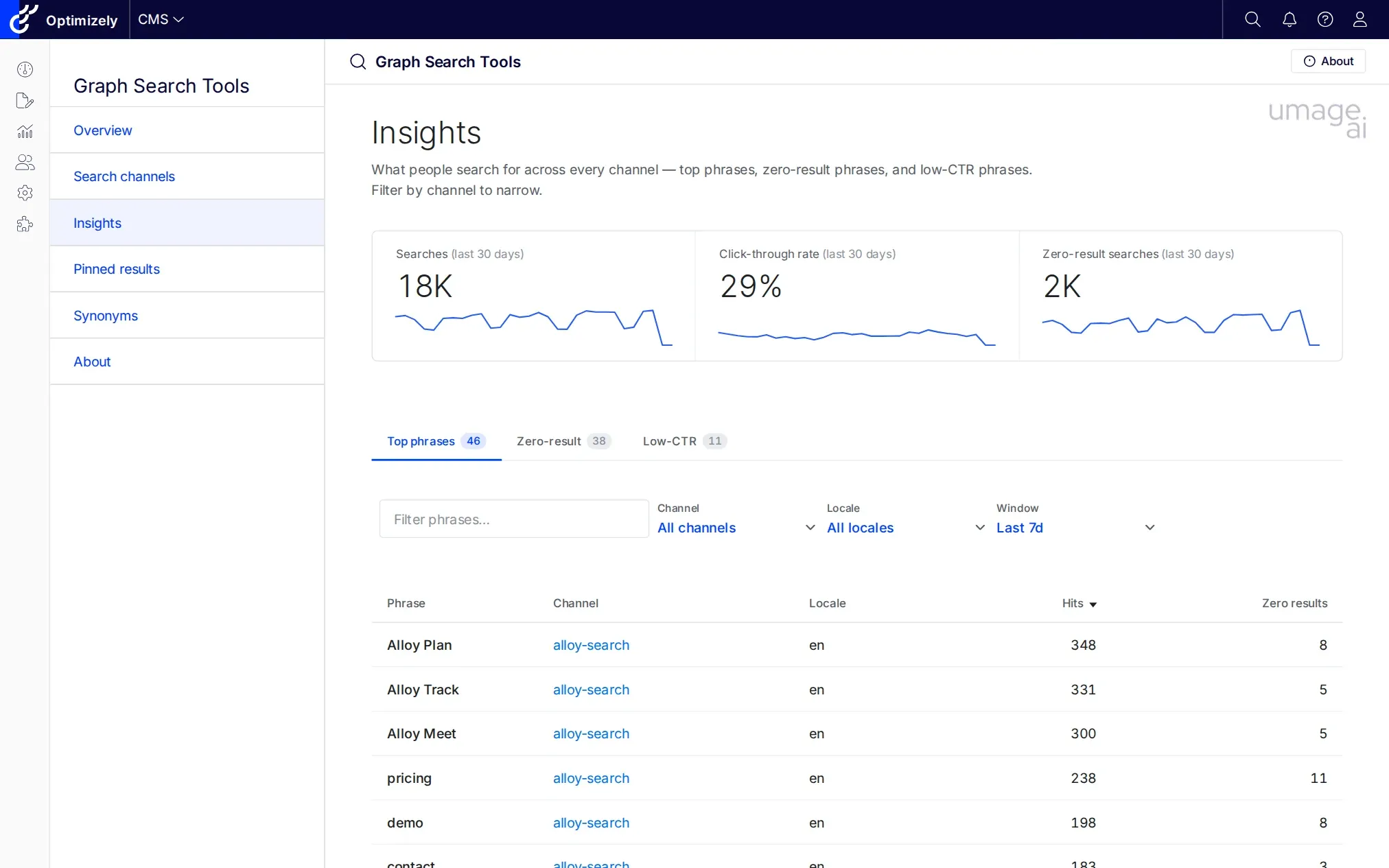Click the Zero results column header
Viewport: 1389px width, 868px height.
click(x=1294, y=603)
